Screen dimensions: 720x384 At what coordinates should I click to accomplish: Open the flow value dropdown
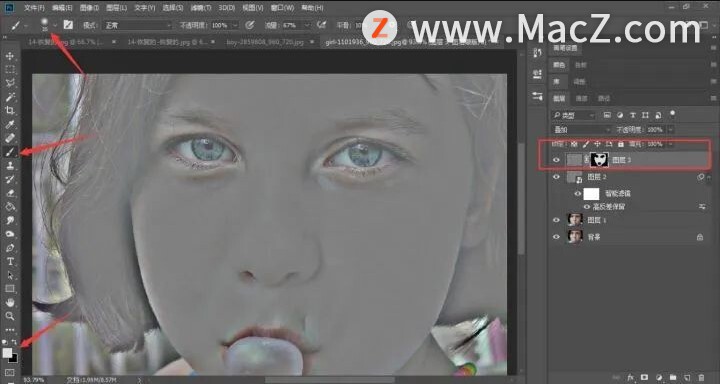[307, 25]
